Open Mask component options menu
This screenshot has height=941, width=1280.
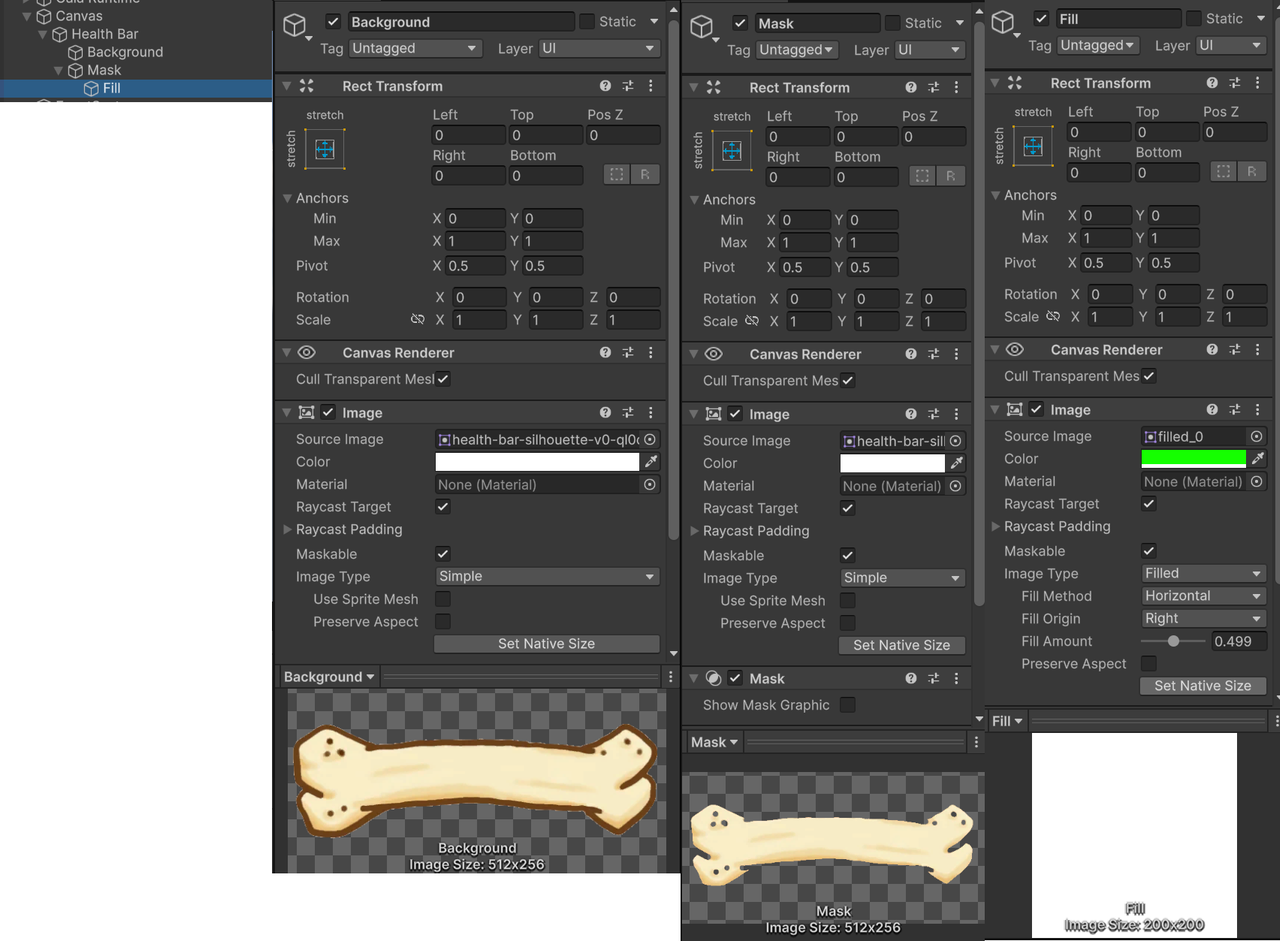[x=956, y=678]
